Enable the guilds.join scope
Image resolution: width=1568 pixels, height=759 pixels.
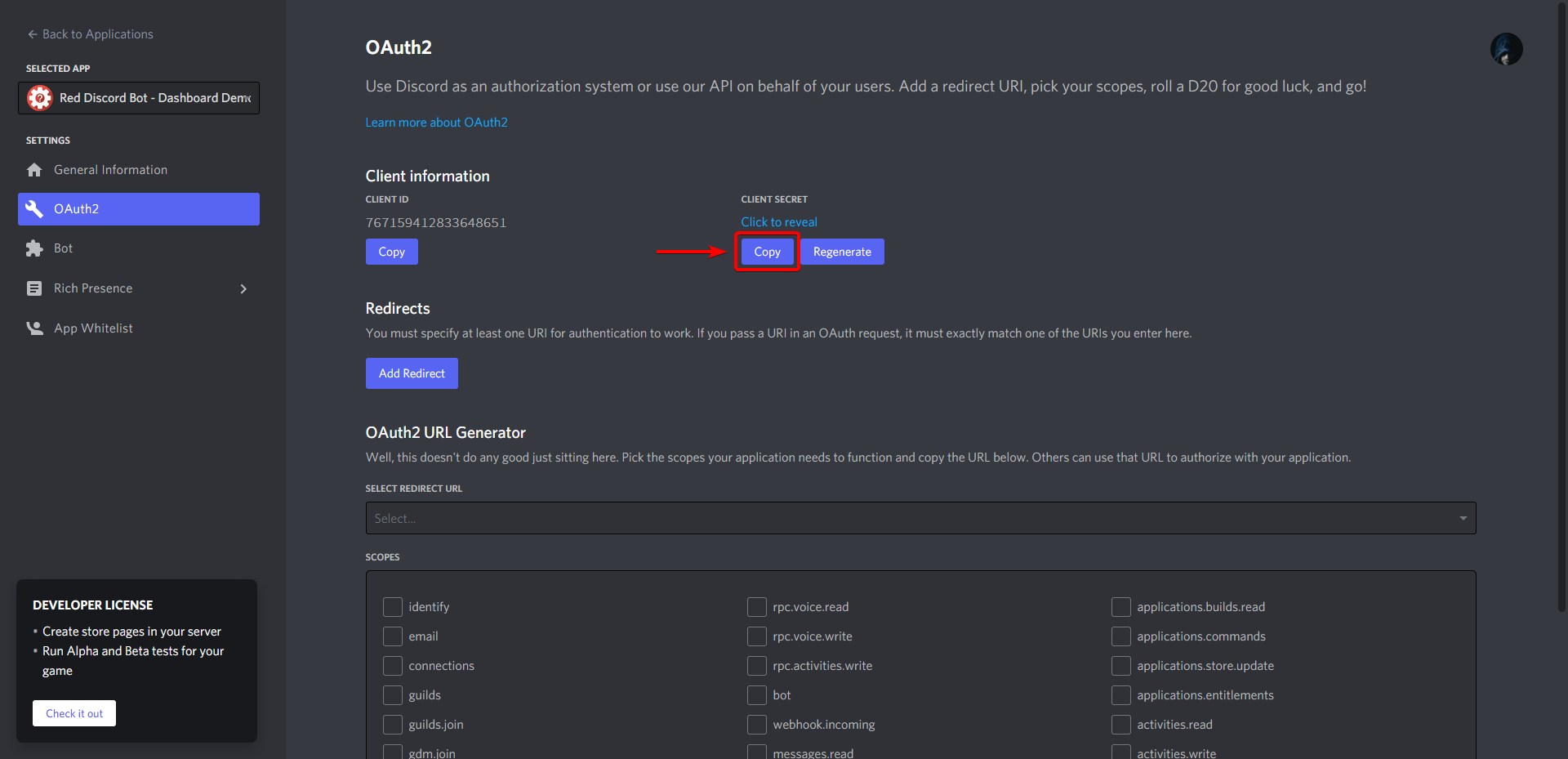pyautogui.click(x=393, y=725)
